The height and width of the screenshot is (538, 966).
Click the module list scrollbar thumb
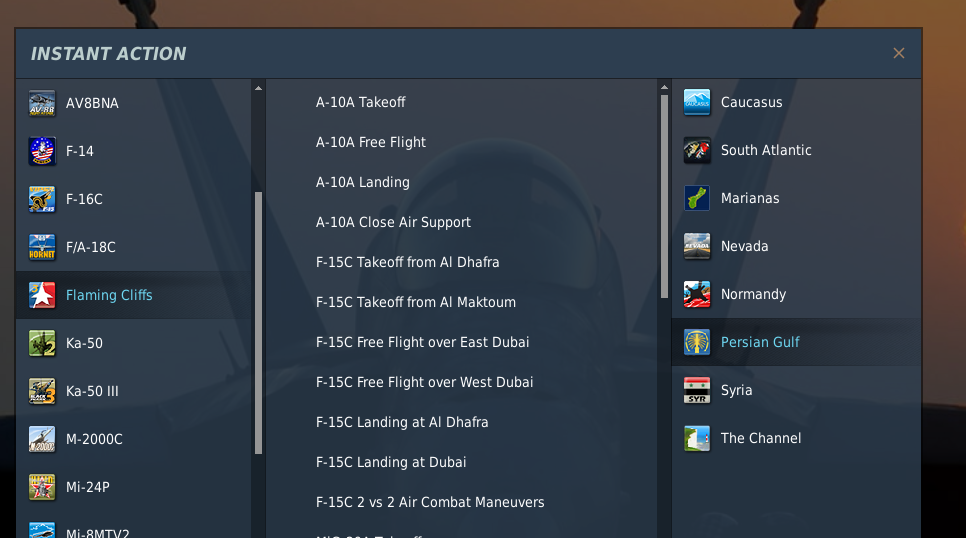coord(258,323)
